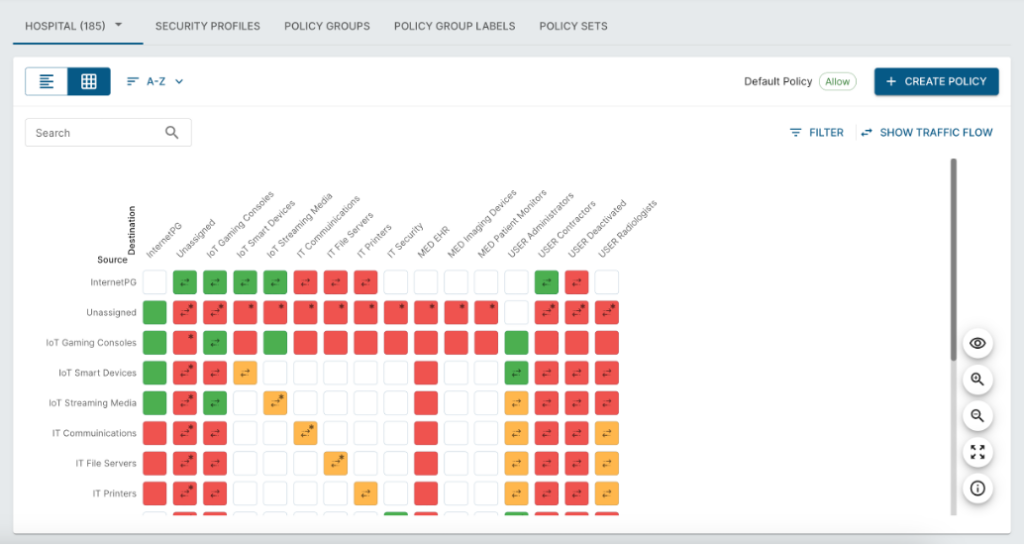Click the fit-to-screen expand icon

[977, 452]
